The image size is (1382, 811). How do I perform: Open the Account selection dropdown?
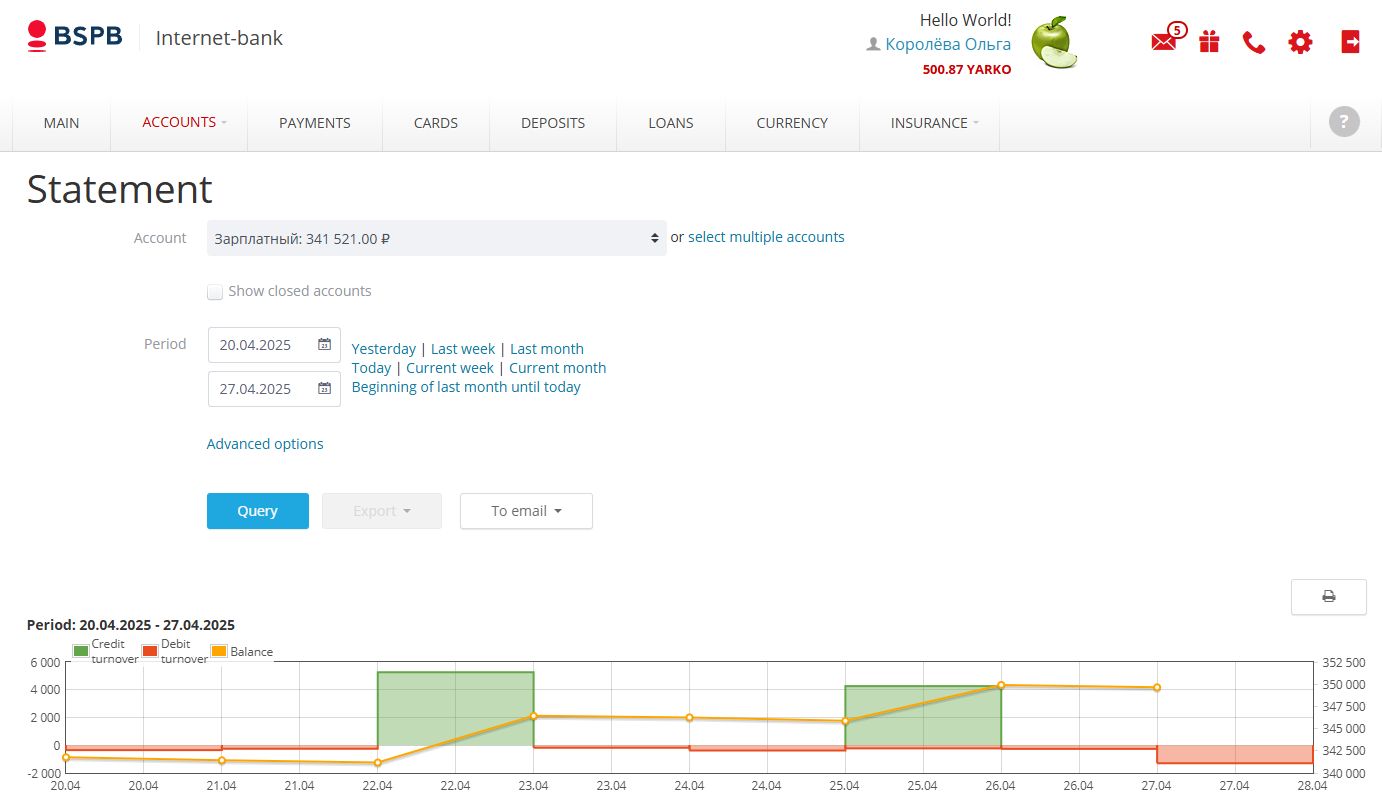point(436,239)
